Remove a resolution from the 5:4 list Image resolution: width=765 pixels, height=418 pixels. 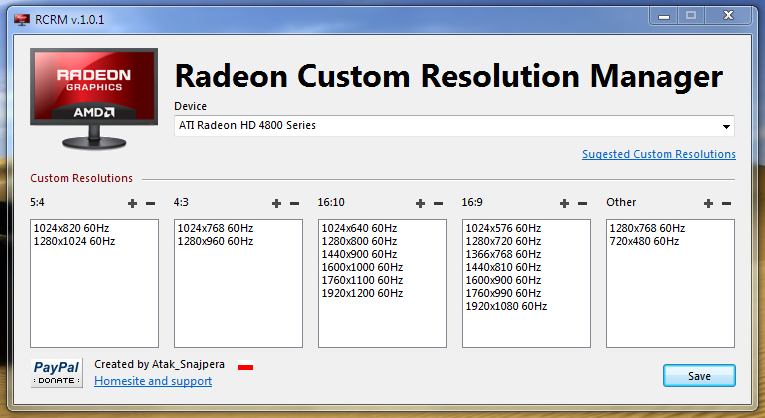tap(150, 203)
